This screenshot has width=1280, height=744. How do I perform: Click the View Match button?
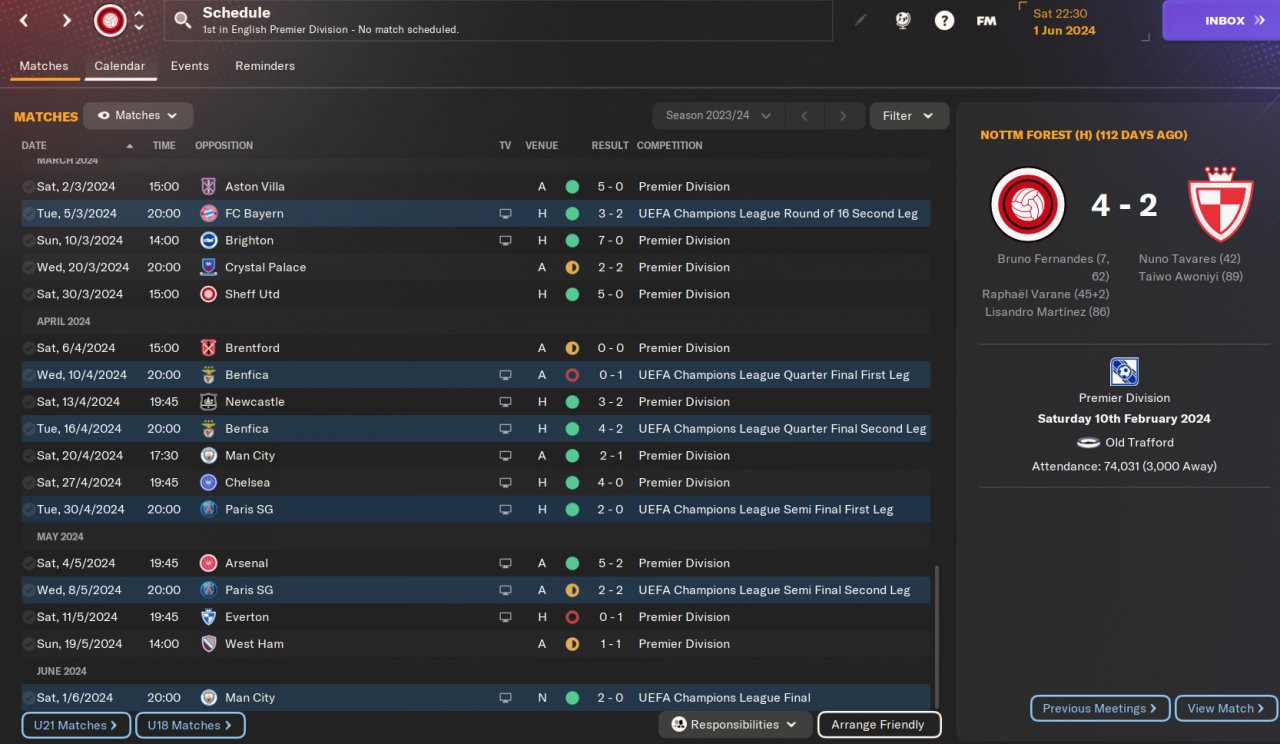(x=1226, y=709)
